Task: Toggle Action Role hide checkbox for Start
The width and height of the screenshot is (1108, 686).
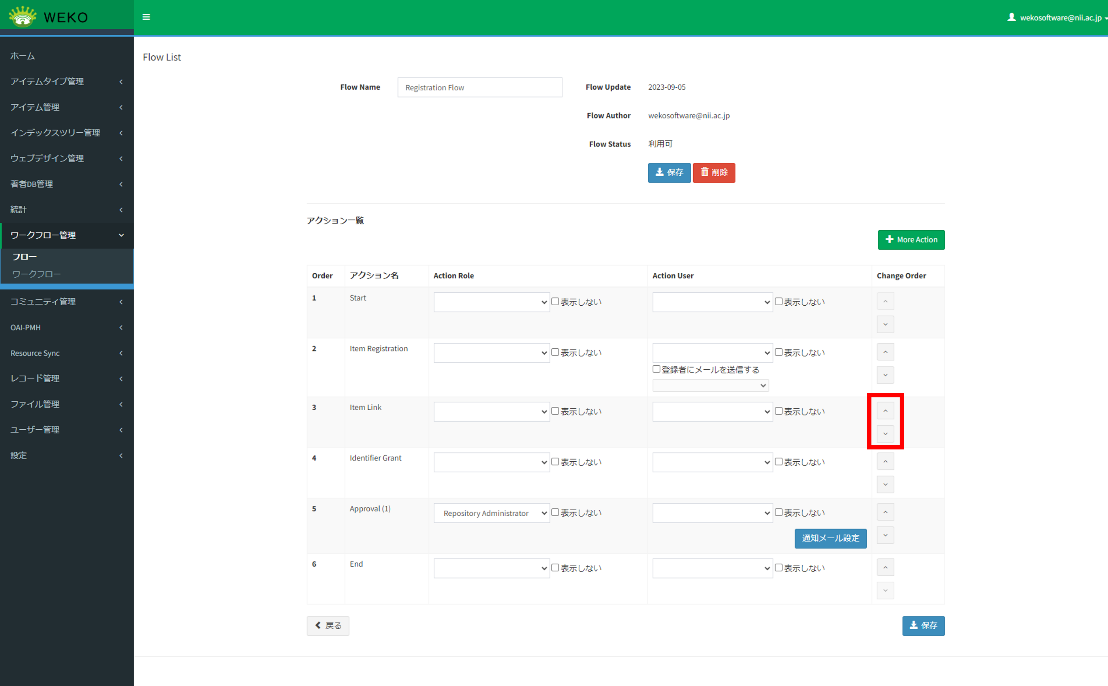Action: point(555,301)
